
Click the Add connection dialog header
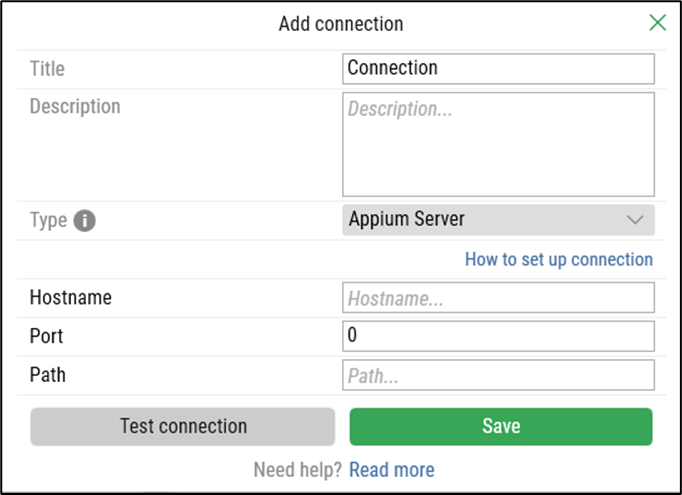[x=341, y=24]
